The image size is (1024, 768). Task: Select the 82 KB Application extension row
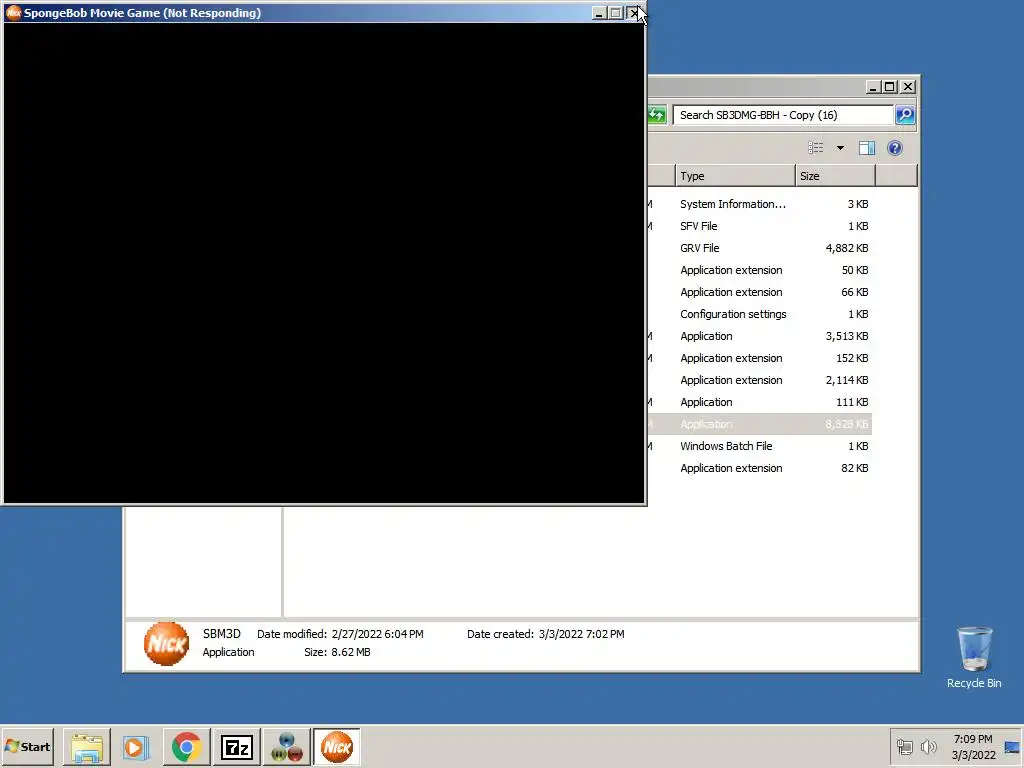tap(760, 468)
